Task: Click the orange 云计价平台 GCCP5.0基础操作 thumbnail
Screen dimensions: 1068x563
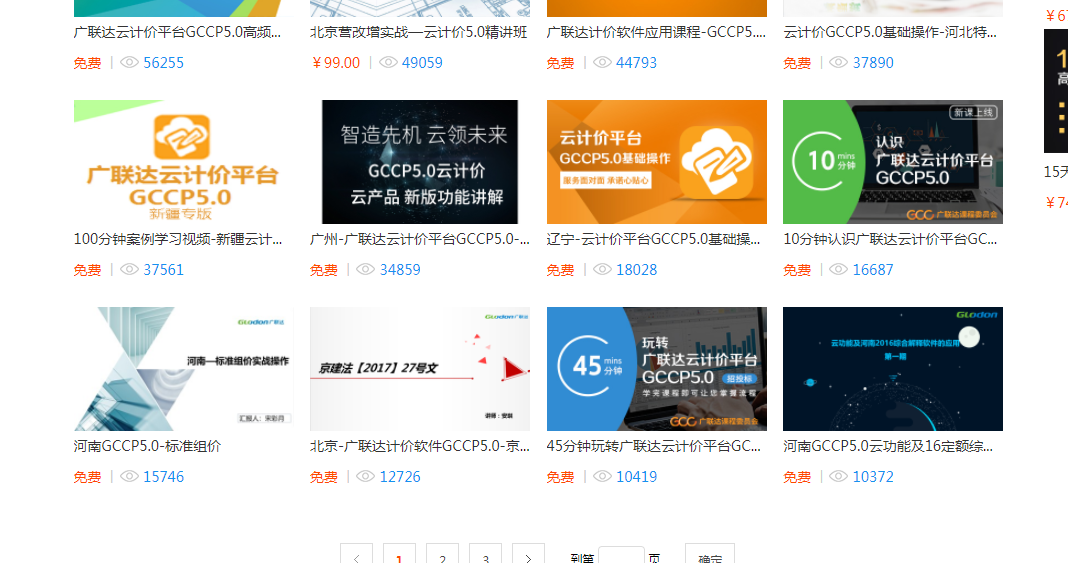Action: [x=657, y=161]
